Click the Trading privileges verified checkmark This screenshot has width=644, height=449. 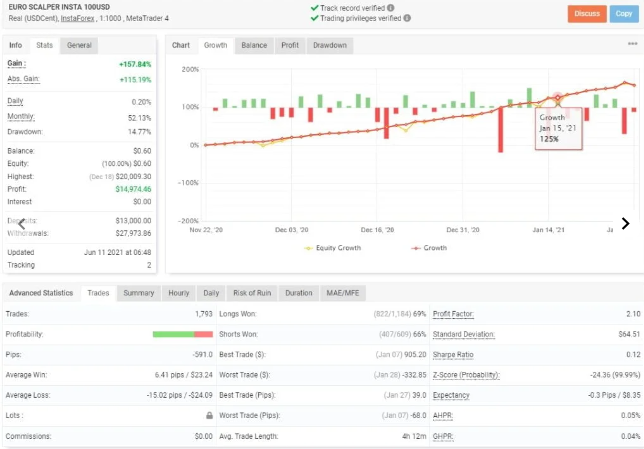pos(314,19)
